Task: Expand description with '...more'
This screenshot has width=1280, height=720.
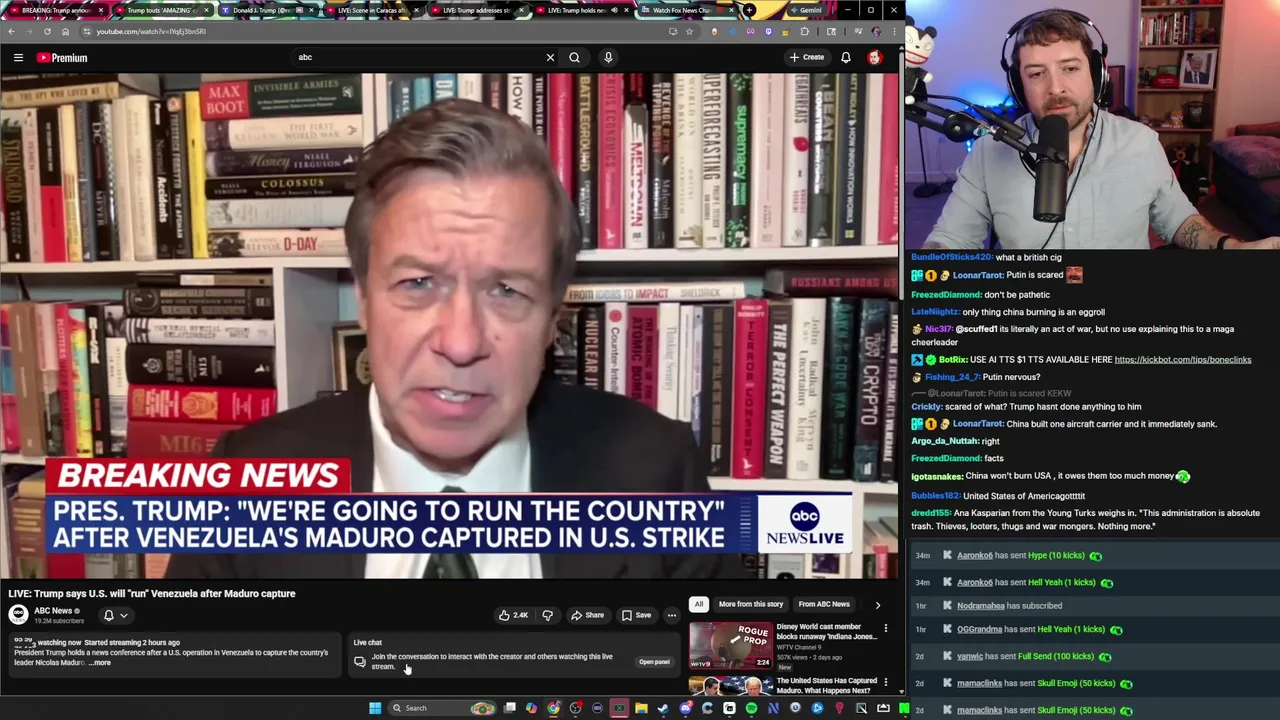Action: [x=100, y=662]
